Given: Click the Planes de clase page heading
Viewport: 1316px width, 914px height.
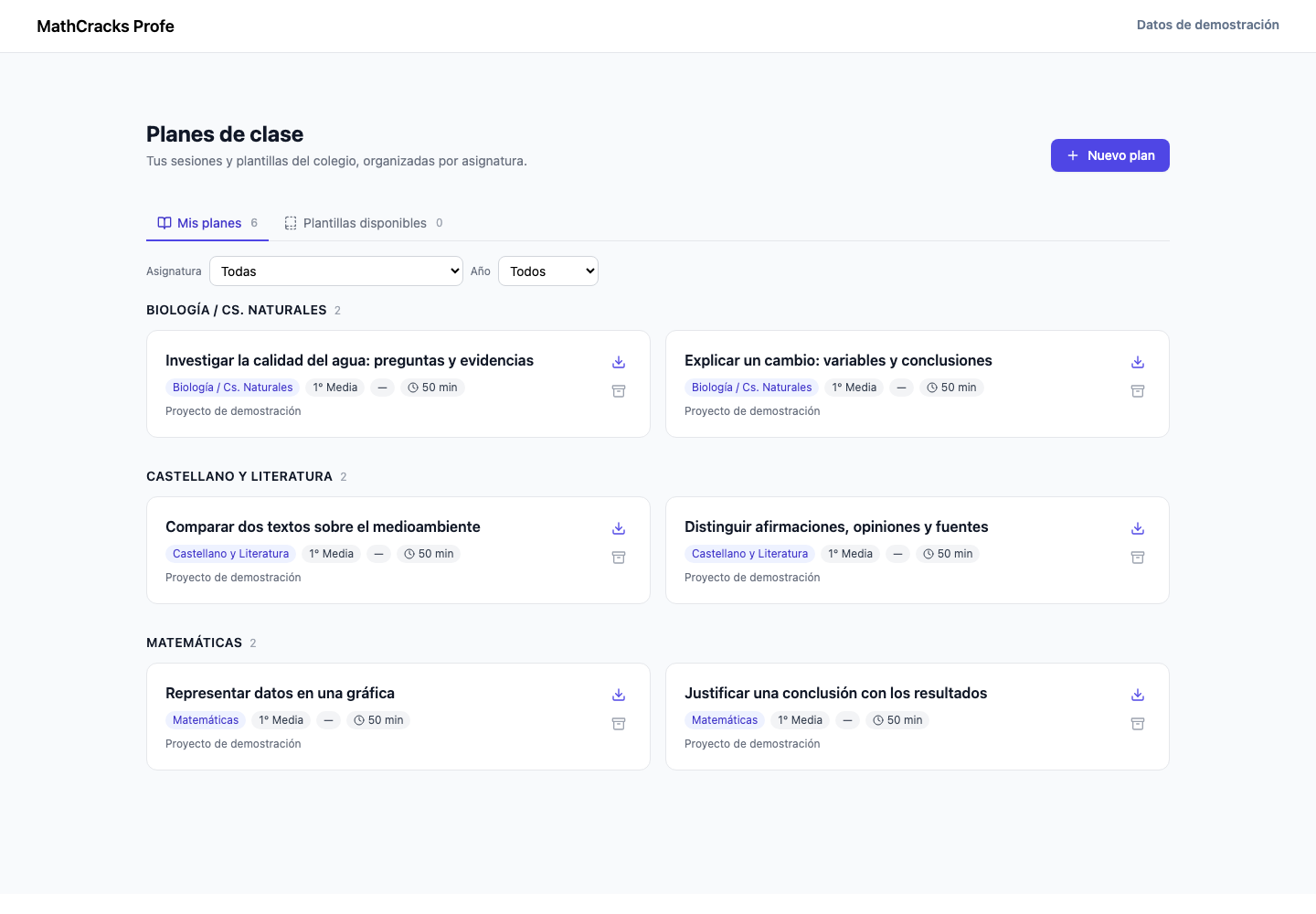Looking at the screenshot, I should pyautogui.click(x=225, y=134).
